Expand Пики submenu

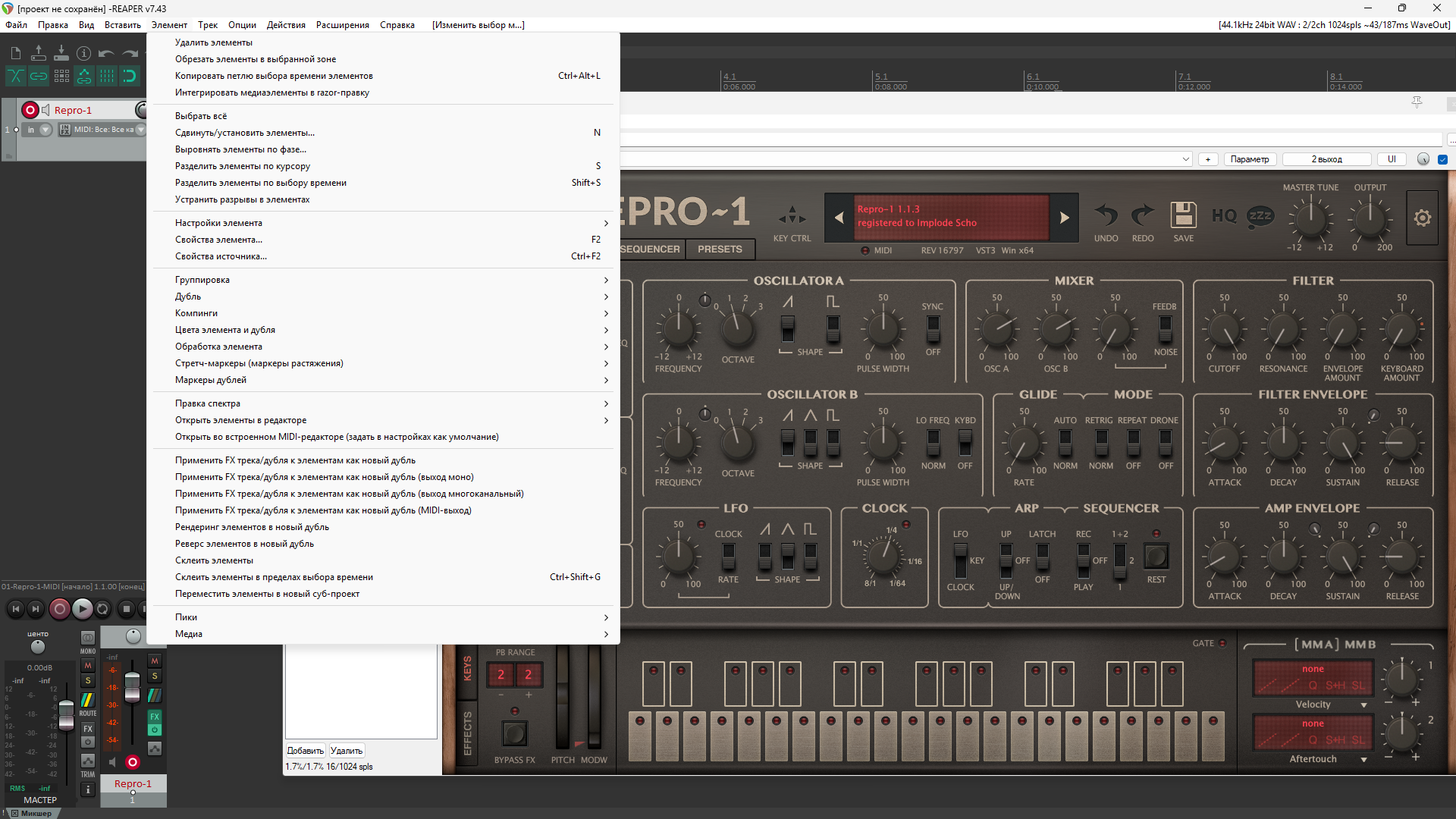click(383, 617)
